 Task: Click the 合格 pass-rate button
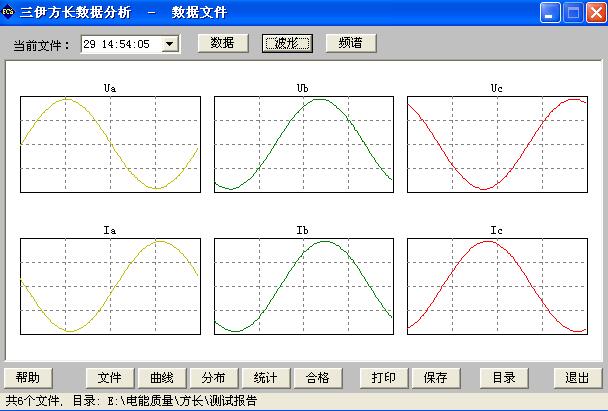[318, 378]
